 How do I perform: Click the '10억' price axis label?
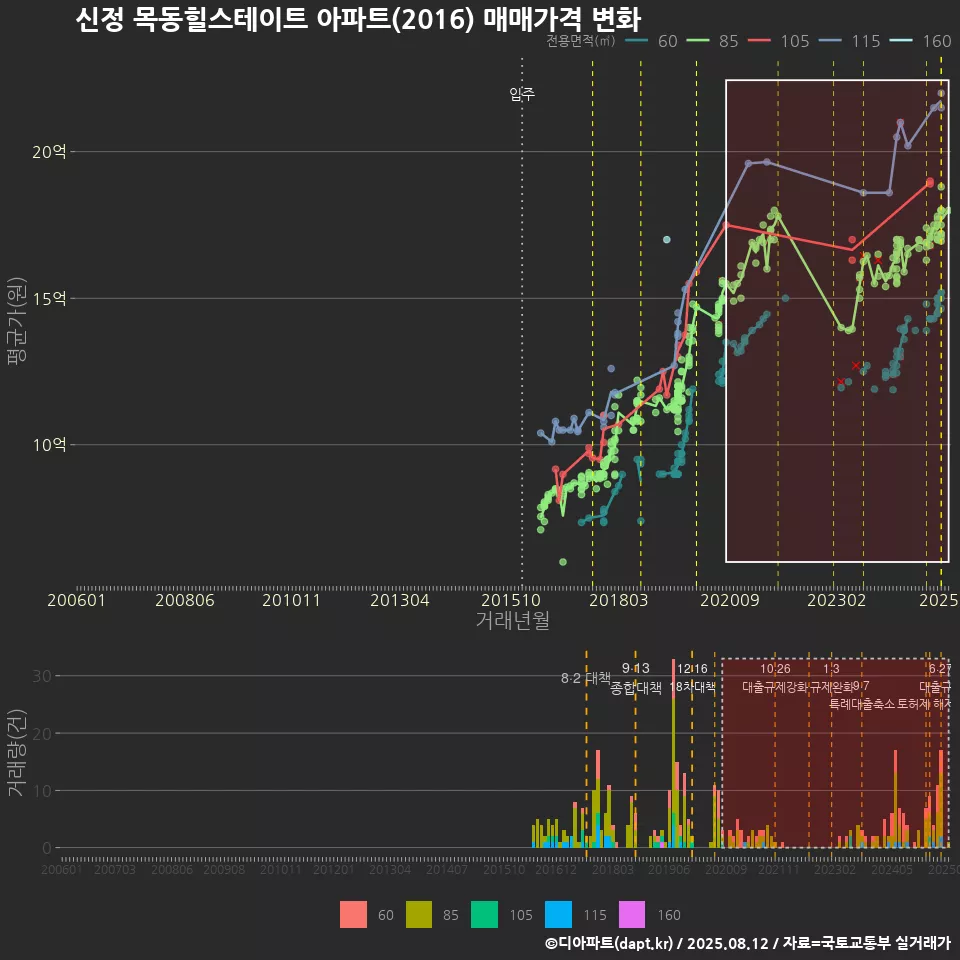[x=49, y=444]
